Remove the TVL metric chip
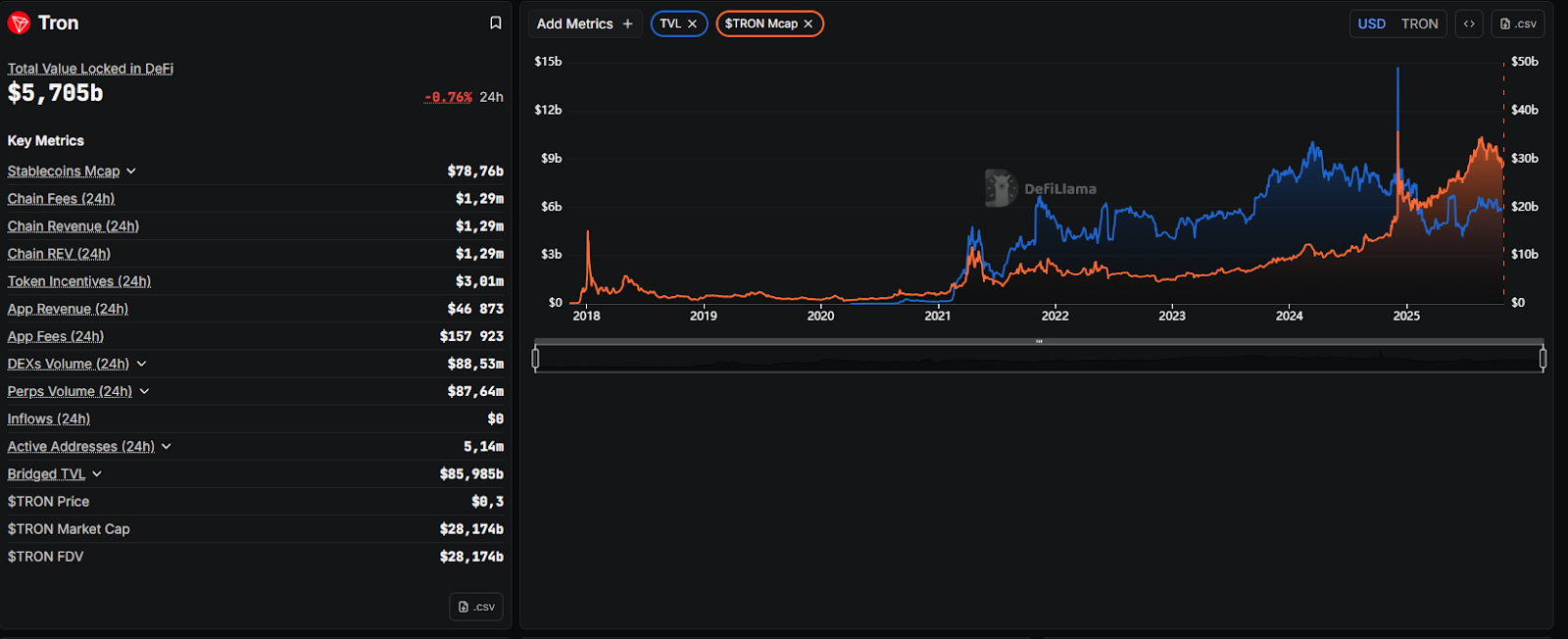 coord(692,24)
